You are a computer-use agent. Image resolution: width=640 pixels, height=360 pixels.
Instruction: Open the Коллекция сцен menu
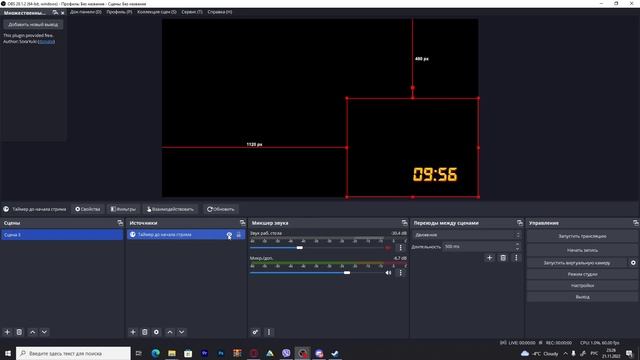(157, 12)
